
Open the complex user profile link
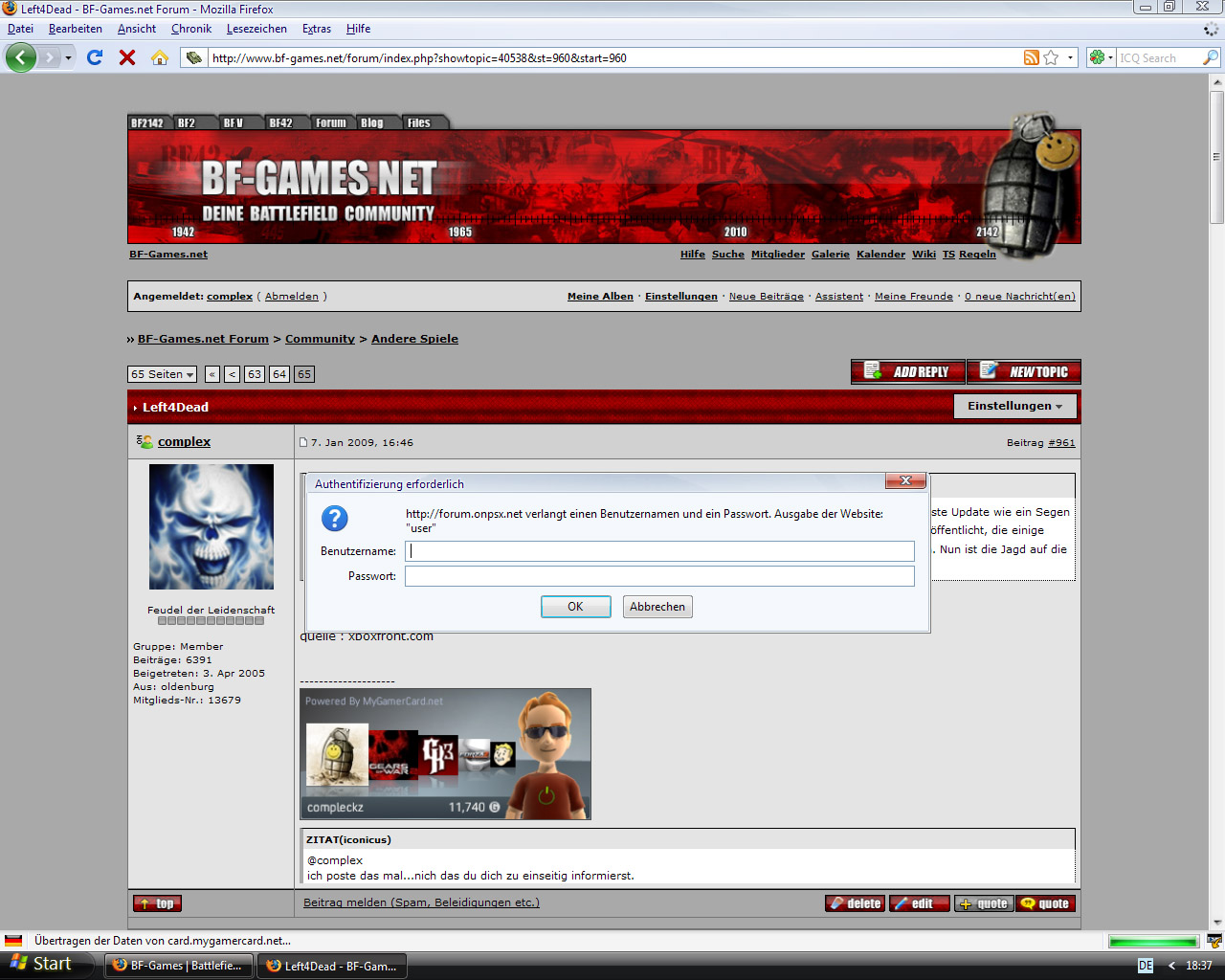(184, 442)
